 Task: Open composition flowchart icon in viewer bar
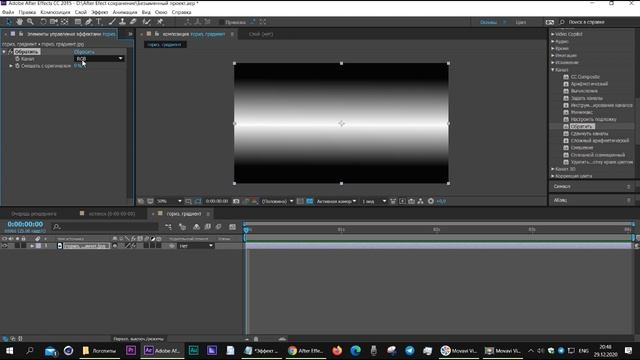tap(420, 201)
